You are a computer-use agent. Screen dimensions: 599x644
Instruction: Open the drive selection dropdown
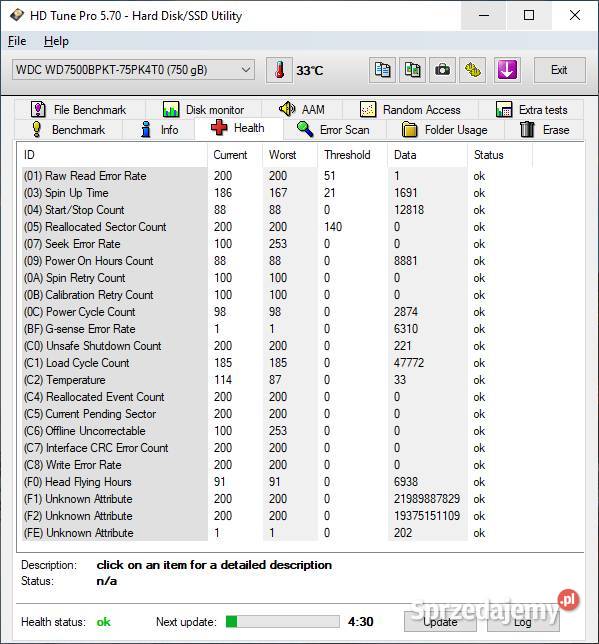[133, 70]
